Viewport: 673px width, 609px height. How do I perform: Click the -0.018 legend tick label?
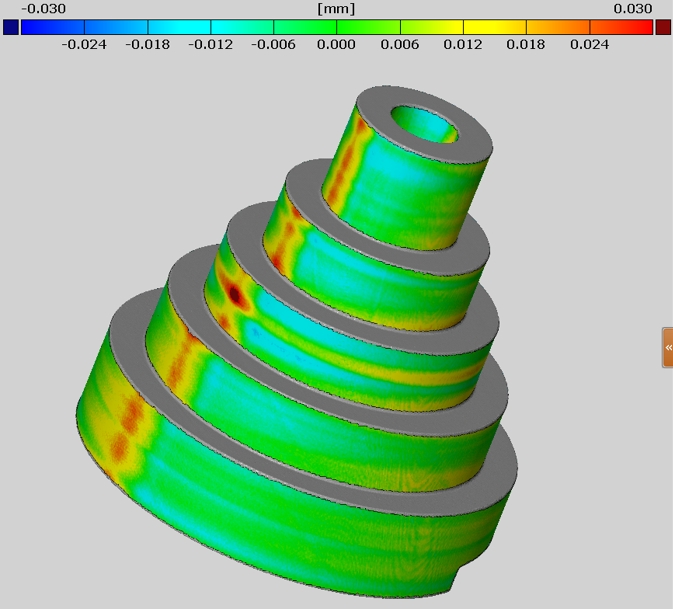(148, 44)
